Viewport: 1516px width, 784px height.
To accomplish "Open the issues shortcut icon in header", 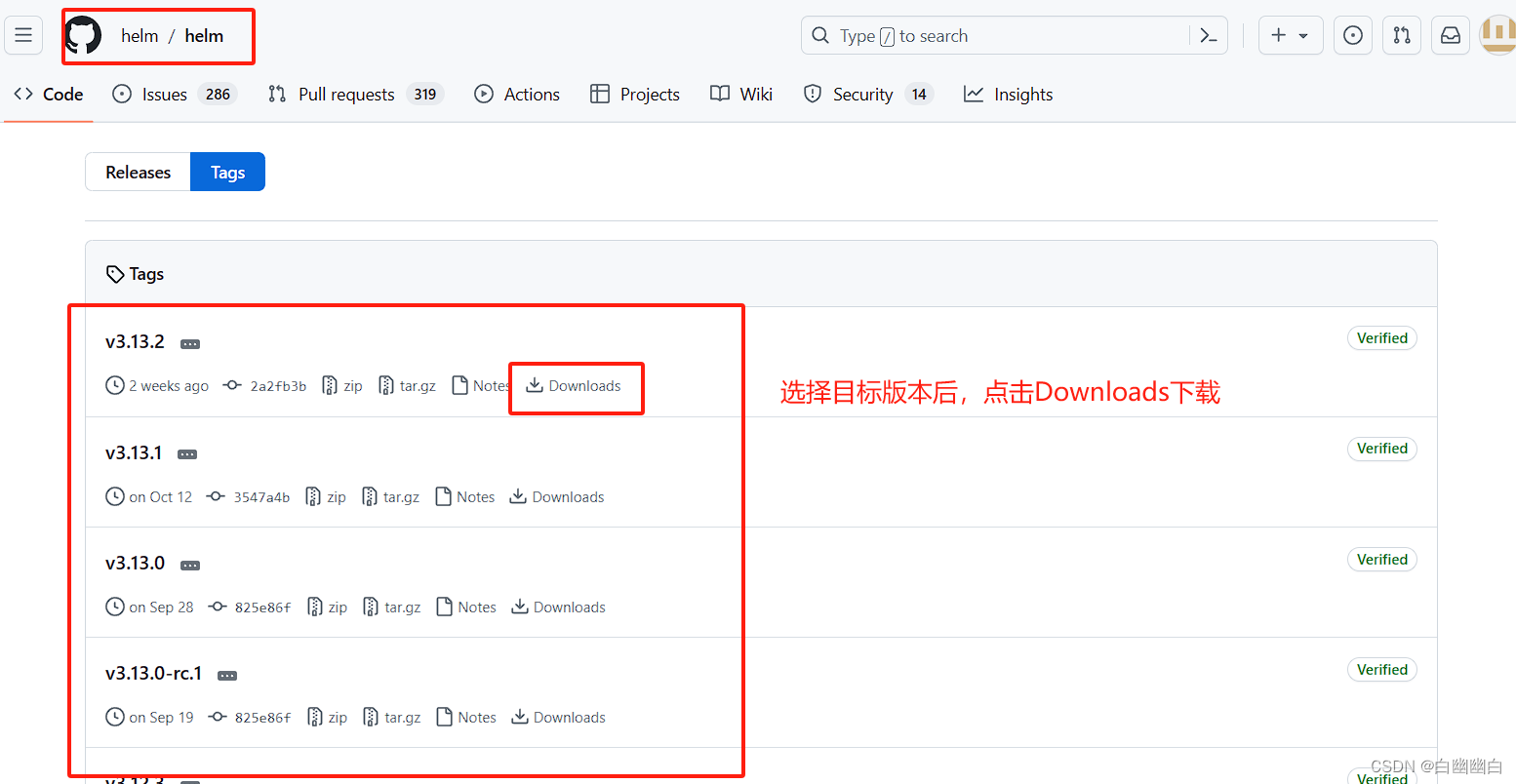I will point(1353,35).
